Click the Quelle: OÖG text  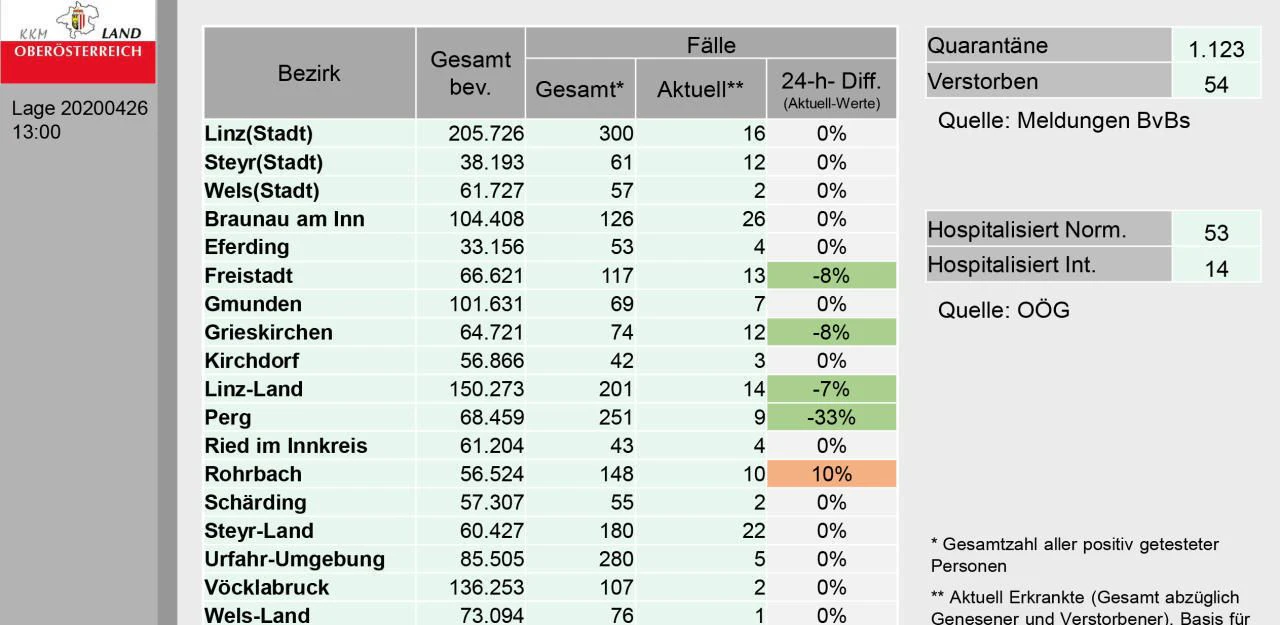tap(1003, 310)
